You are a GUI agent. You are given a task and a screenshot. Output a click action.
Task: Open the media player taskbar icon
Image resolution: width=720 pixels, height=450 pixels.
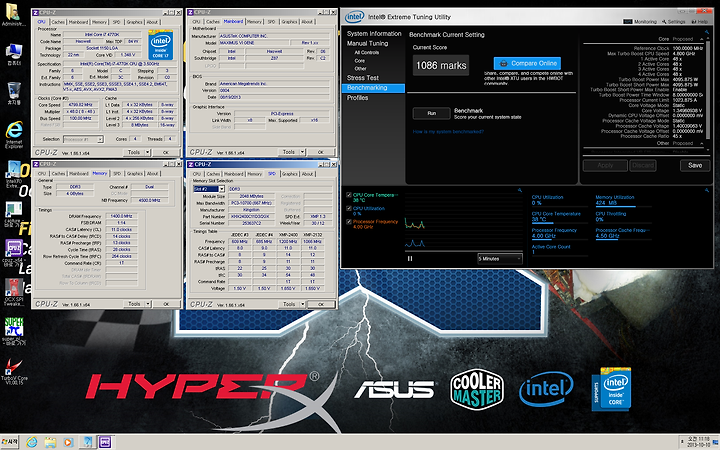(x=68, y=442)
